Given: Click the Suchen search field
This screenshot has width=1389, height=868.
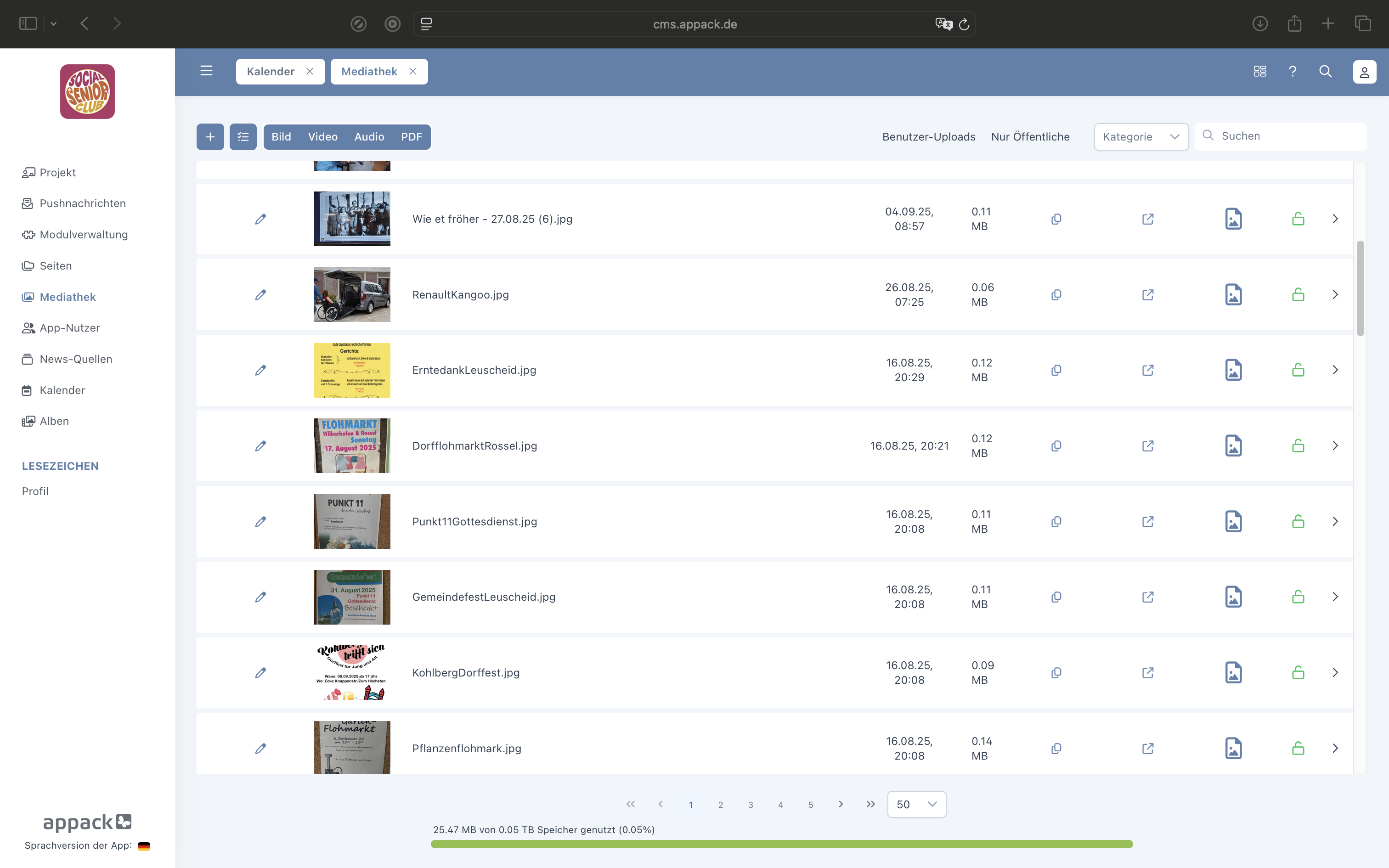Looking at the screenshot, I should point(1286,136).
